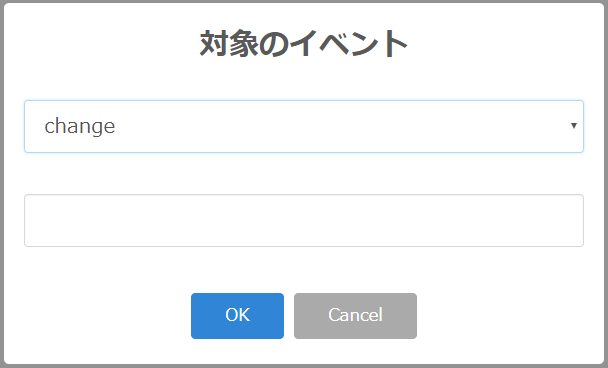Viewport: 608px width, 368px height.
Task: Click the 対象のイベント dialog title
Action: (x=304, y=43)
